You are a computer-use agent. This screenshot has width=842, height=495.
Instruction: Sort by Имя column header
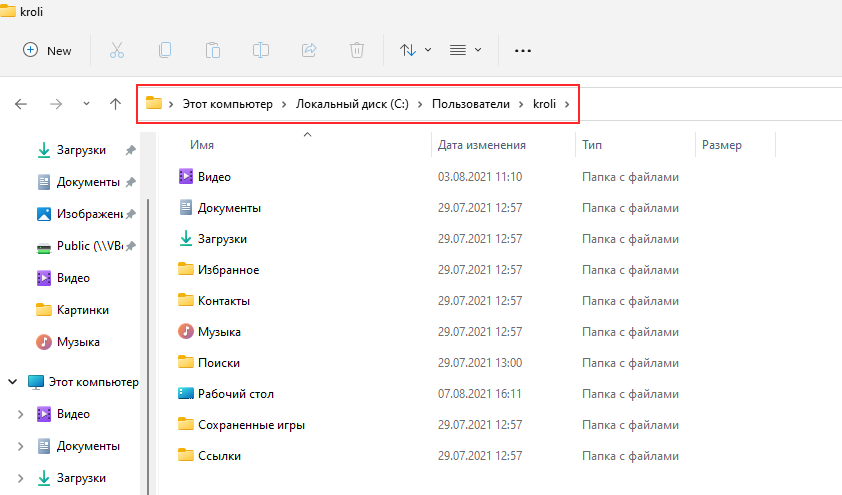click(202, 145)
